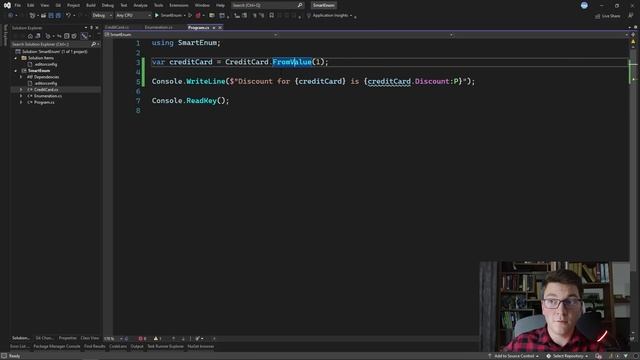Close the Solution Explorer panel
The width and height of the screenshot is (640, 360).
pyautogui.click(x=97, y=28)
